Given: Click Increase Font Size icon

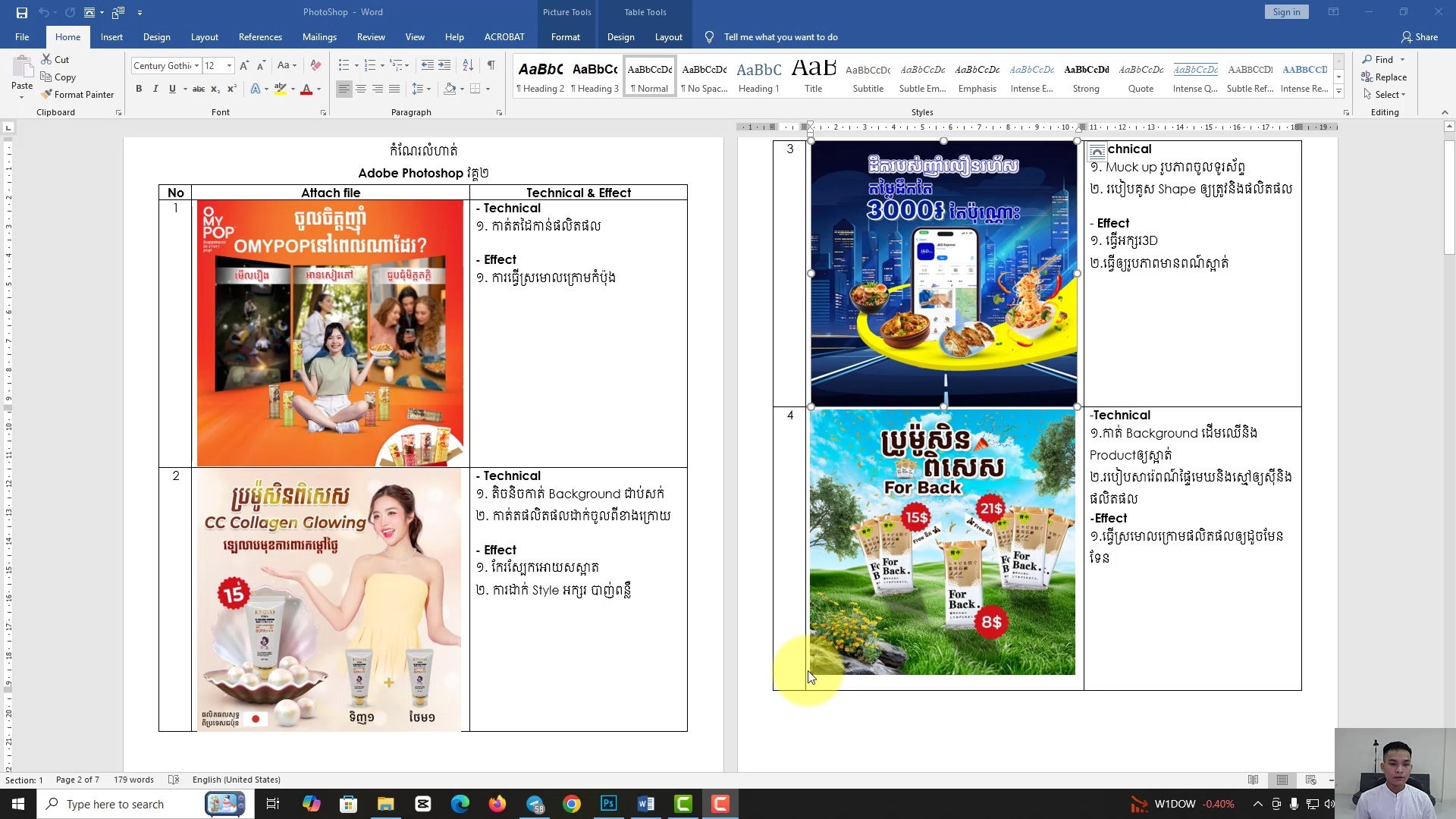Looking at the screenshot, I should point(244,65).
